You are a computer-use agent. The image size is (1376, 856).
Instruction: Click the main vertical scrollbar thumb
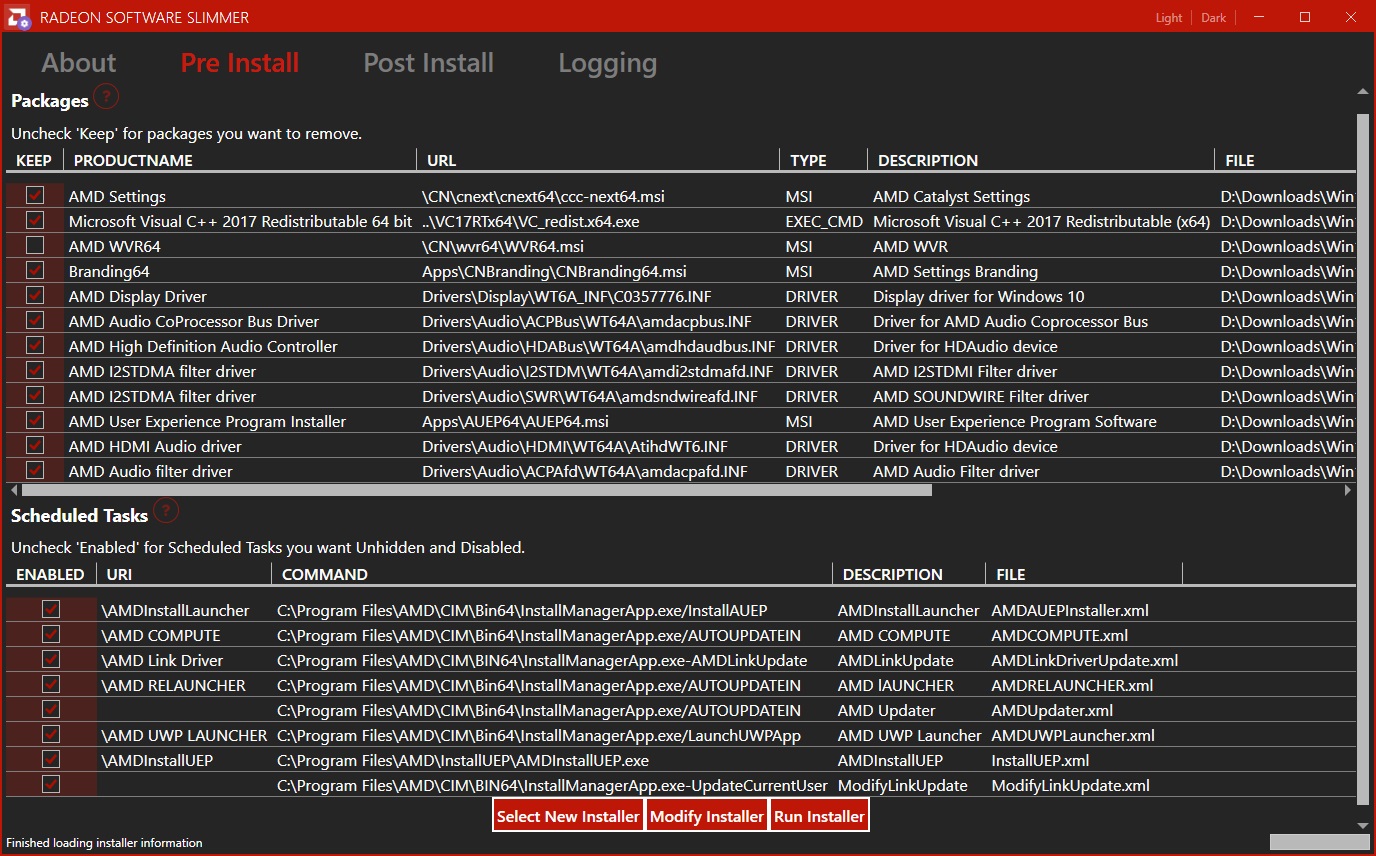point(1362,459)
